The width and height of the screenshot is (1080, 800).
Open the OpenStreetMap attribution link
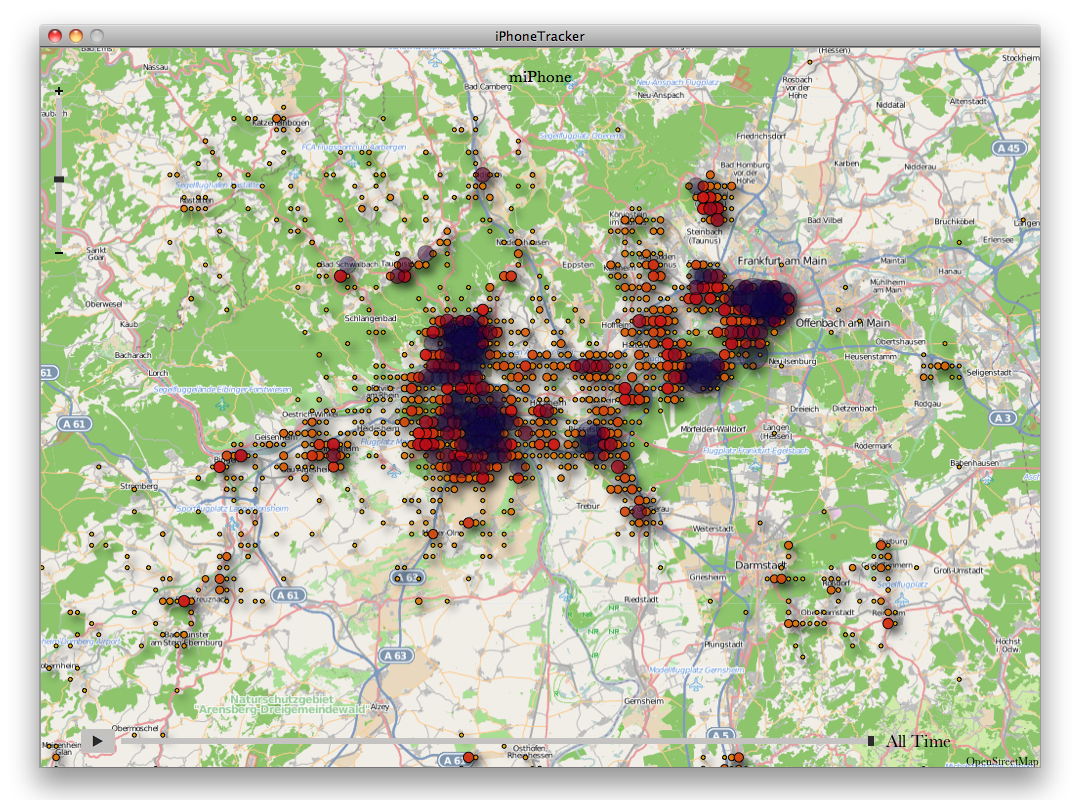[1001, 762]
